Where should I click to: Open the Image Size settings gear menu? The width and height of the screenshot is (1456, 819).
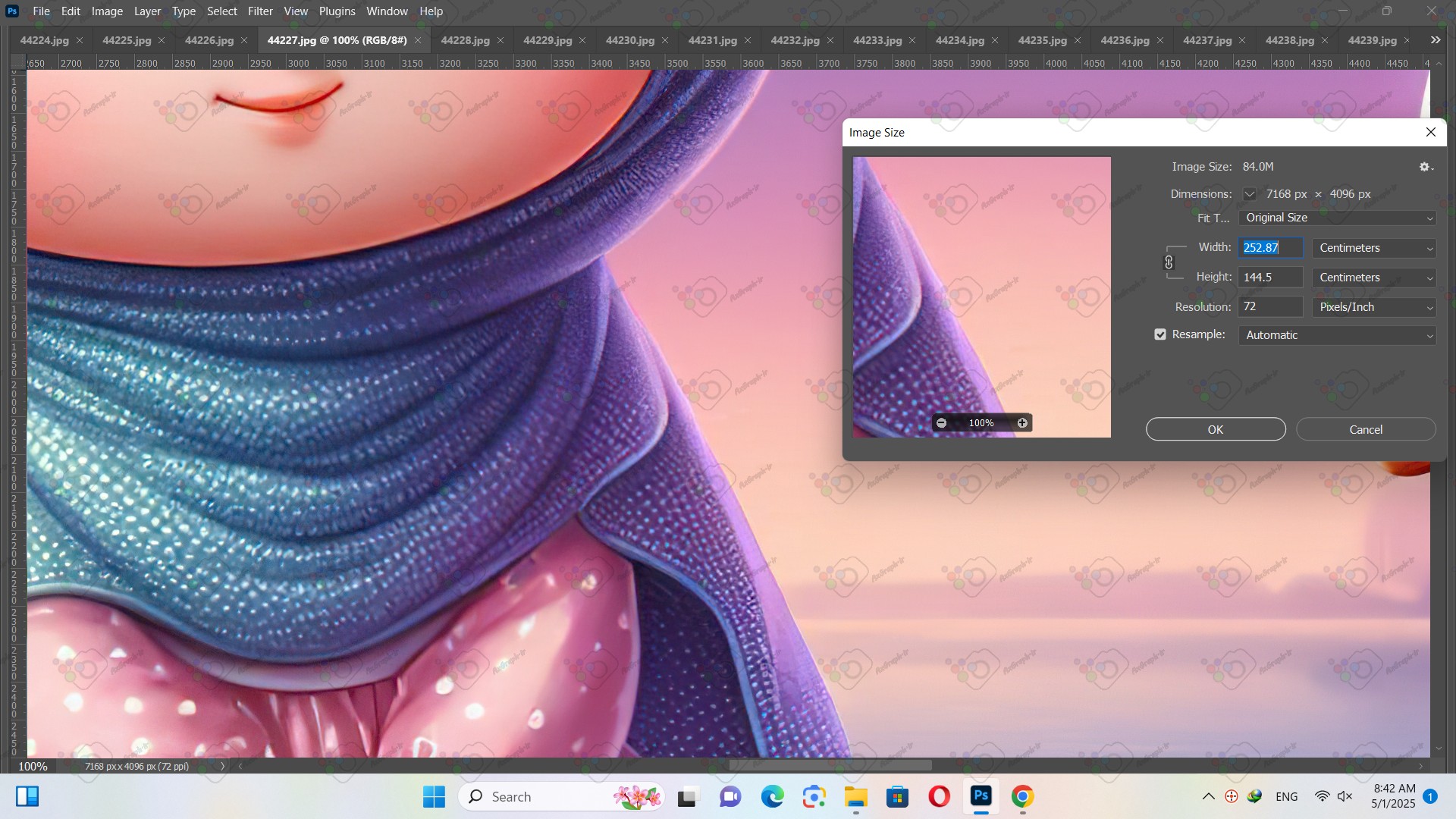(1426, 167)
